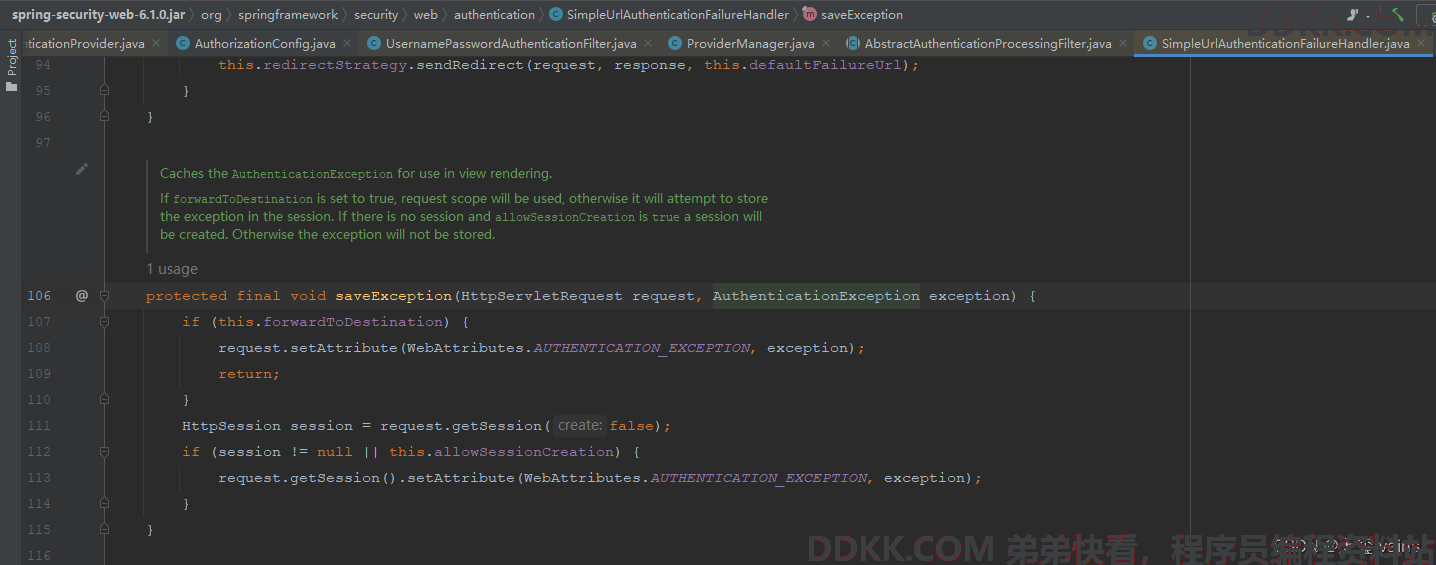Click the class icon on AuthorizationConfig.java tab

coord(183,44)
